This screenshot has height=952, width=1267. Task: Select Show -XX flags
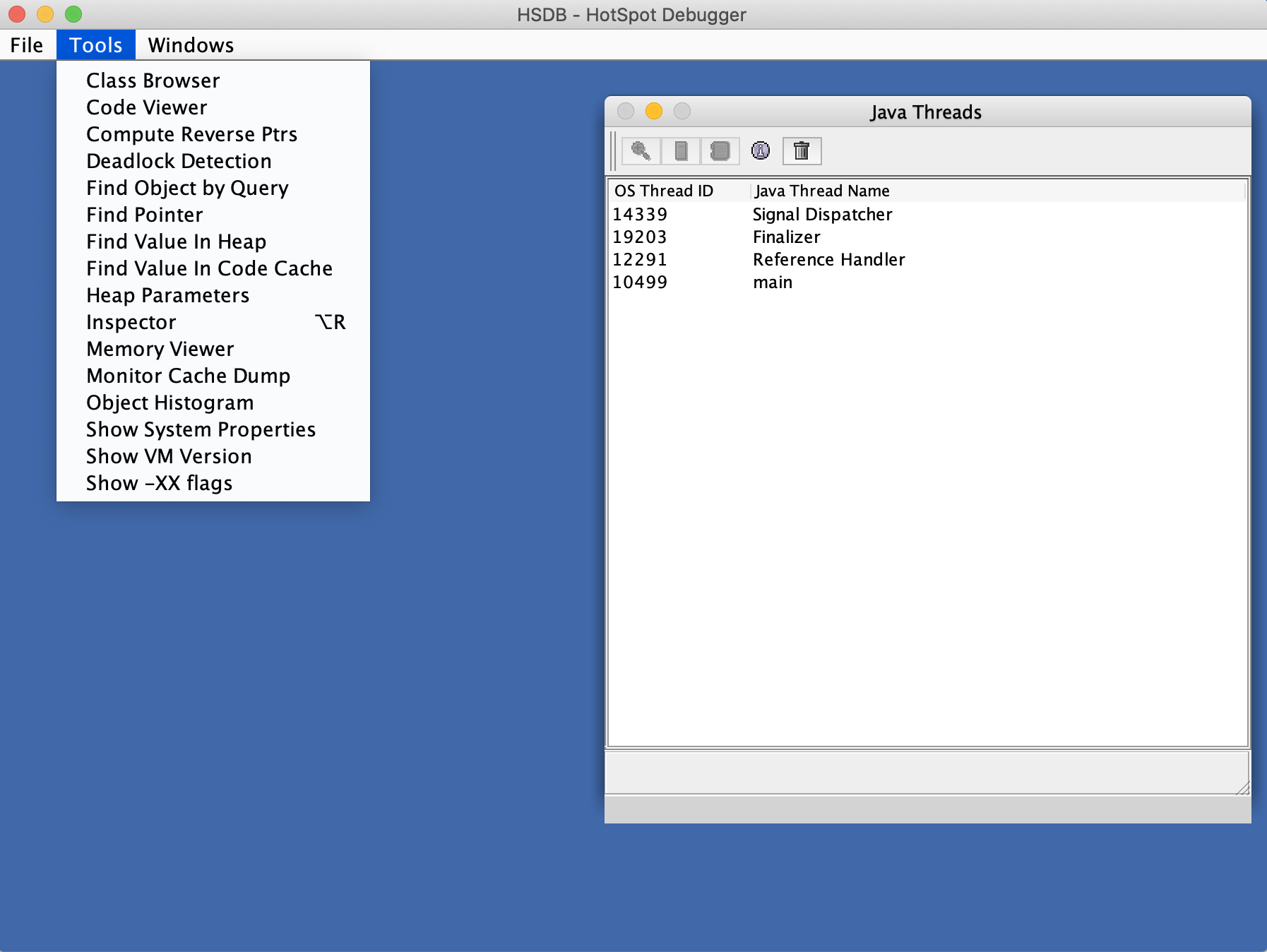(213, 483)
